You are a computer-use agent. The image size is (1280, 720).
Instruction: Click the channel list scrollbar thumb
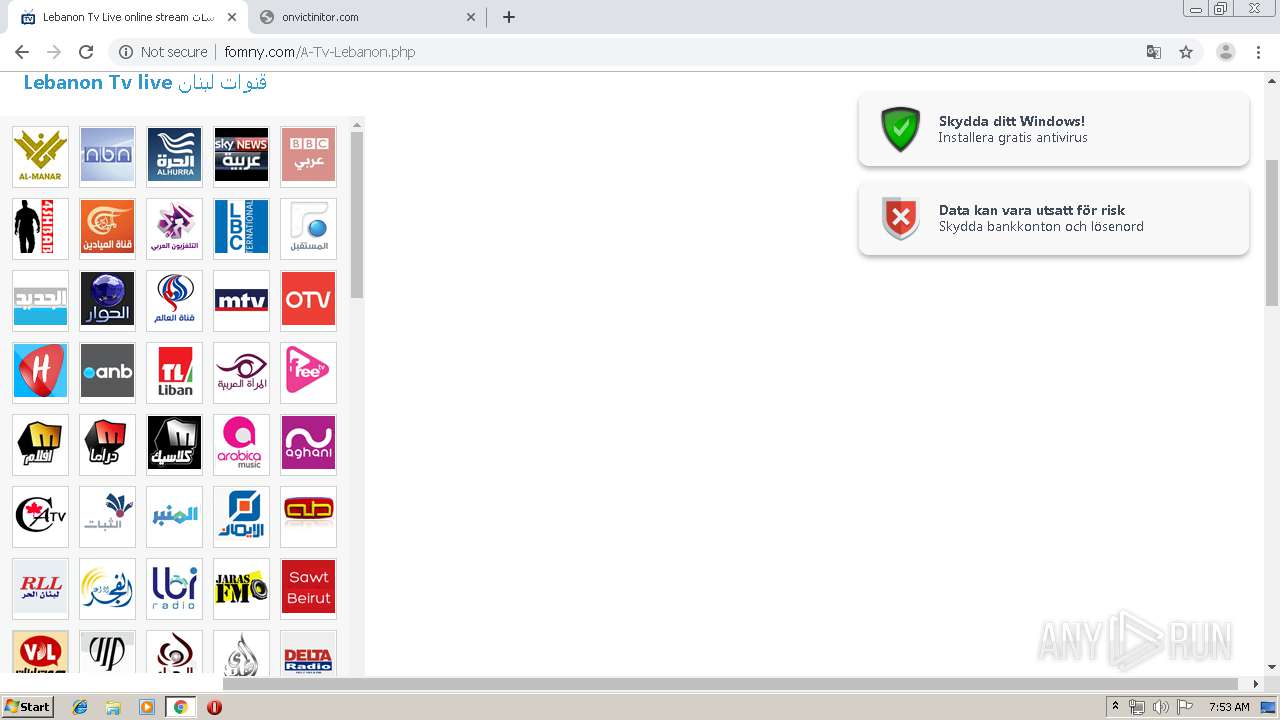357,215
